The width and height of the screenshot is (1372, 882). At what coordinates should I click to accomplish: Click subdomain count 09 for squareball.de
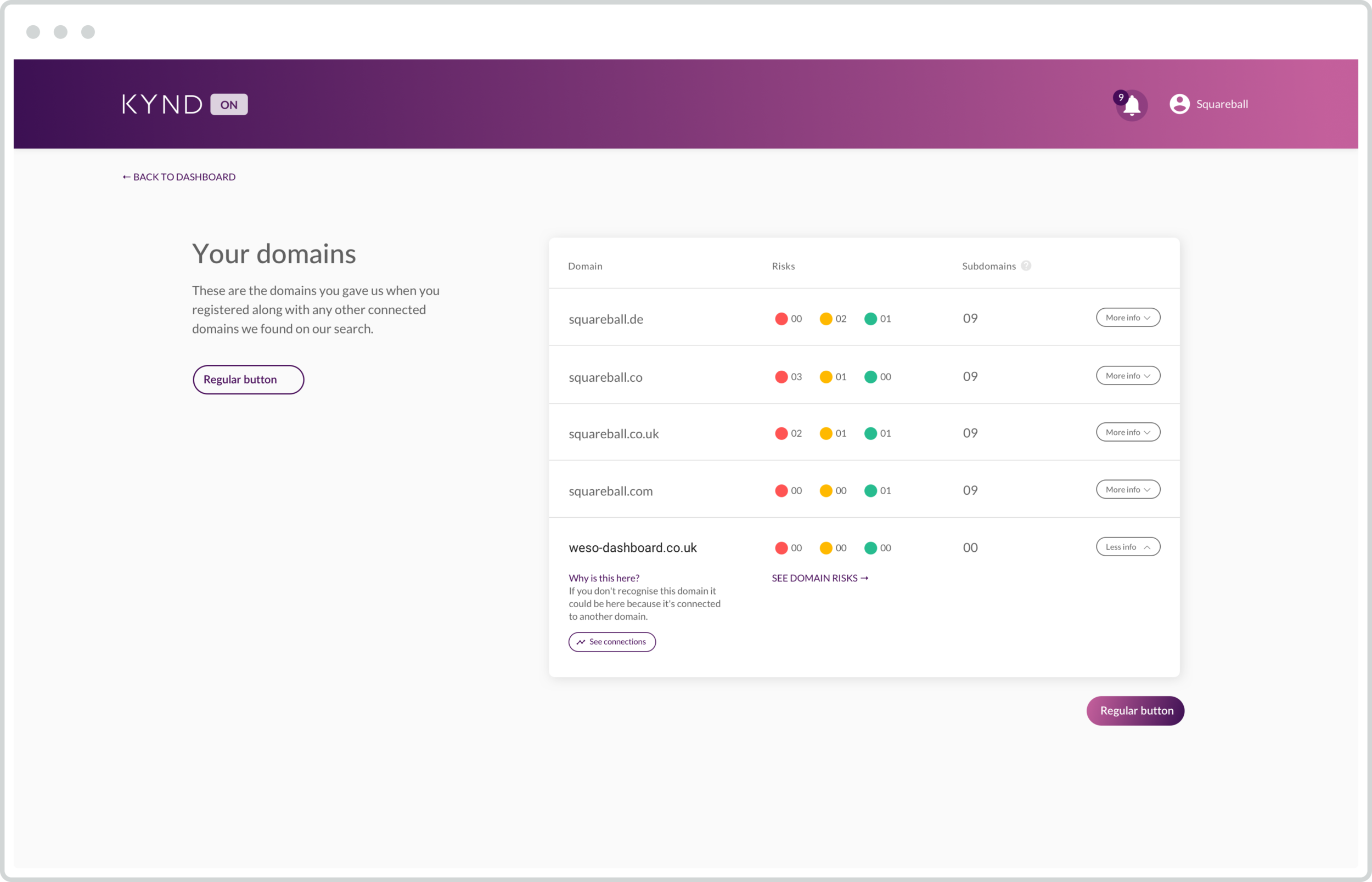970,319
